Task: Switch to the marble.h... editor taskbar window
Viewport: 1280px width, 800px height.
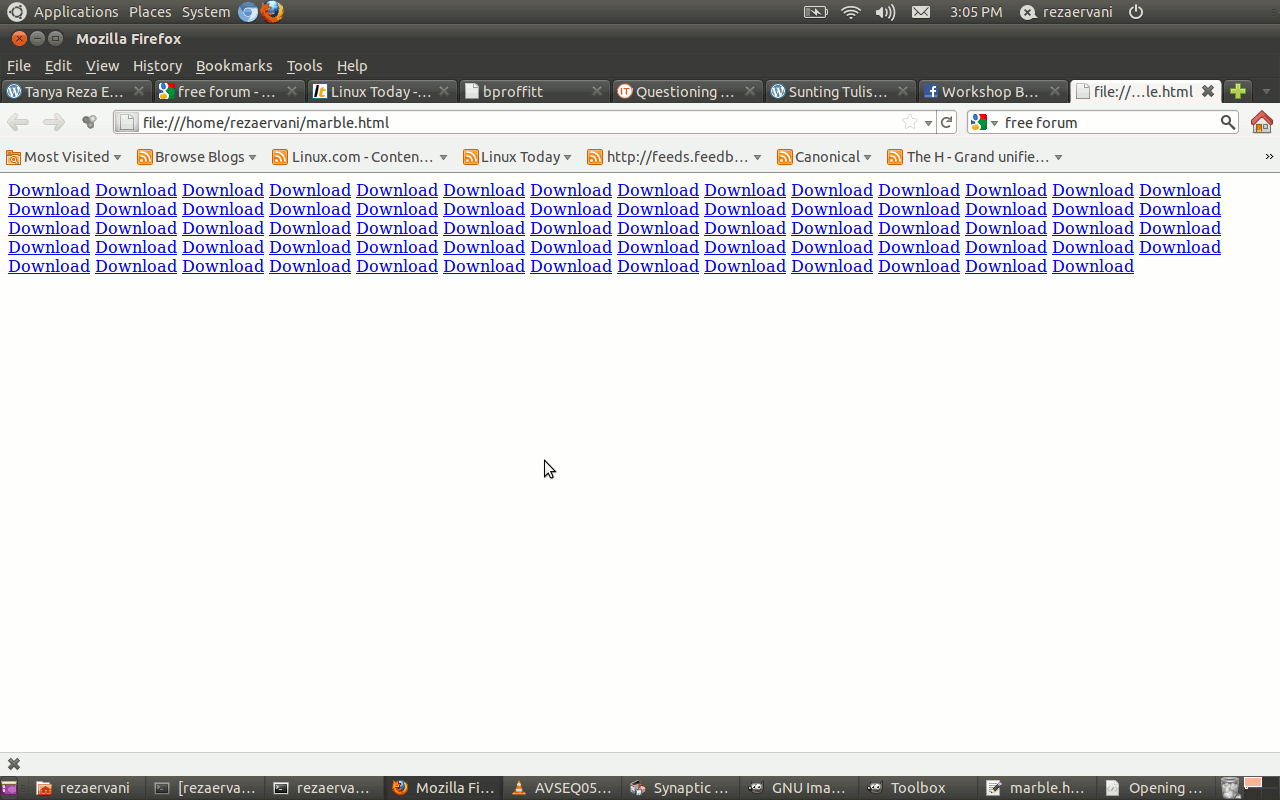Action: pyautogui.click(x=1038, y=788)
